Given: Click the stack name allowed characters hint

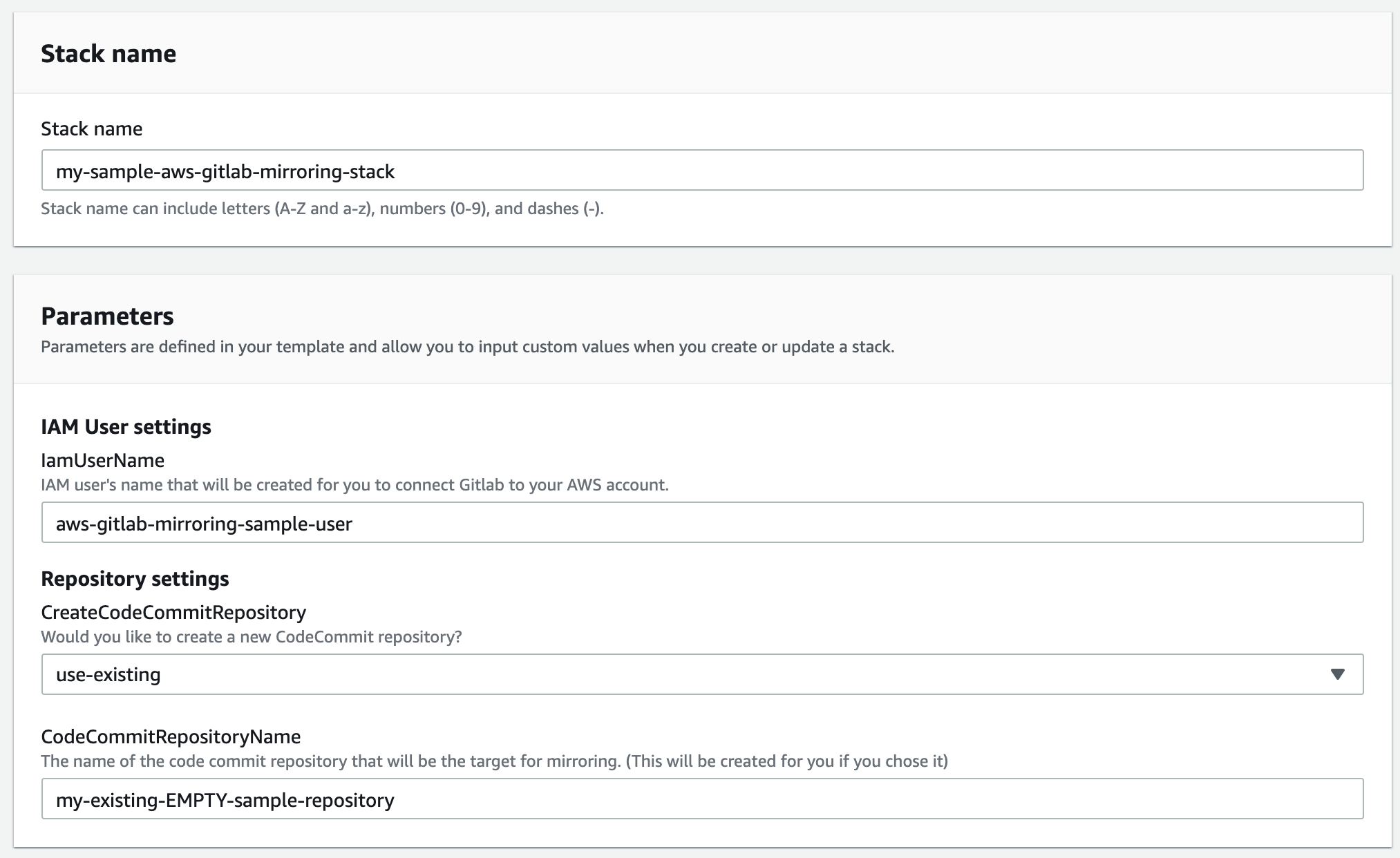Looking at the screenshot, I should pos(322,209).
